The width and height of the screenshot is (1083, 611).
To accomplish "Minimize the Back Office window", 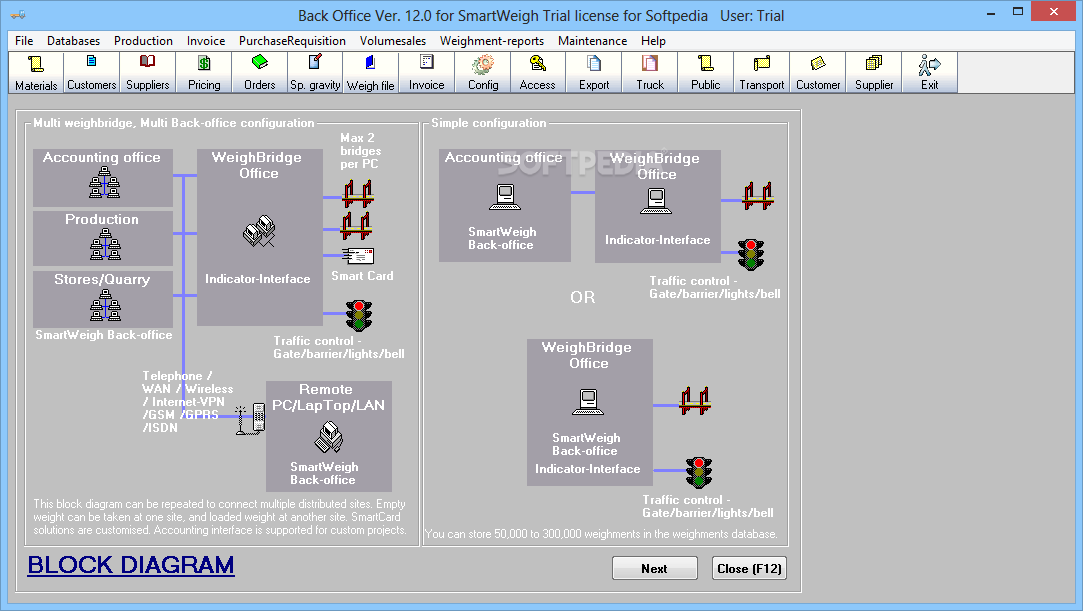I will coord(991,12).
